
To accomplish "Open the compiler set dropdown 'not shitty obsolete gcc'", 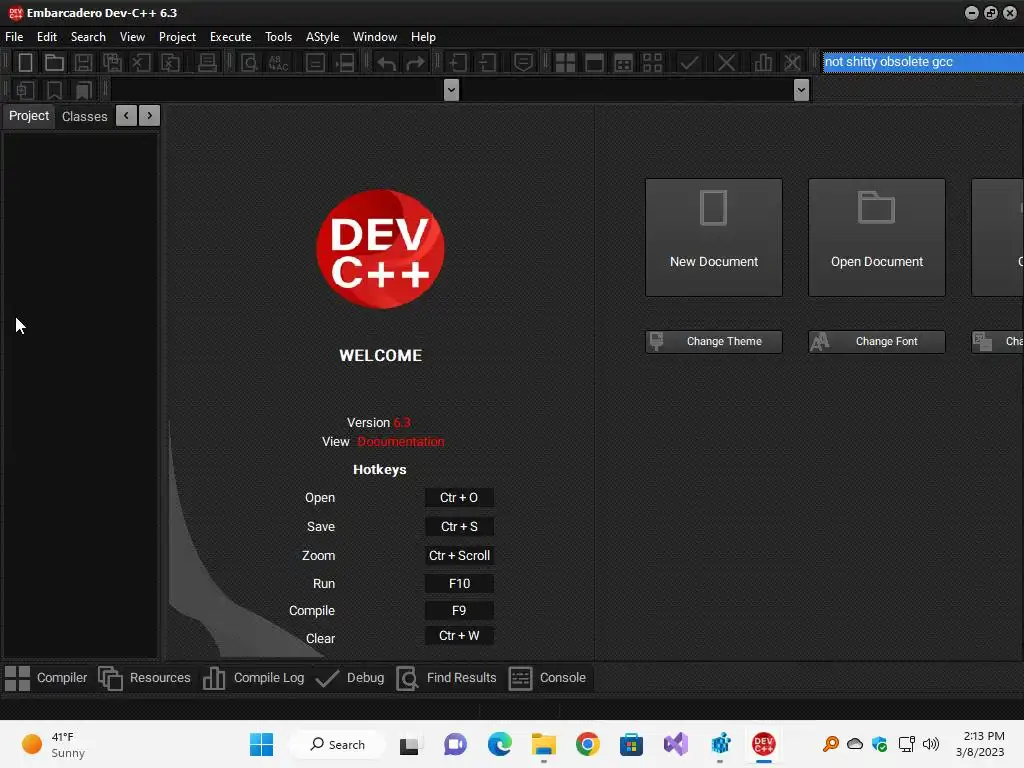I will [x=923, y=62].
